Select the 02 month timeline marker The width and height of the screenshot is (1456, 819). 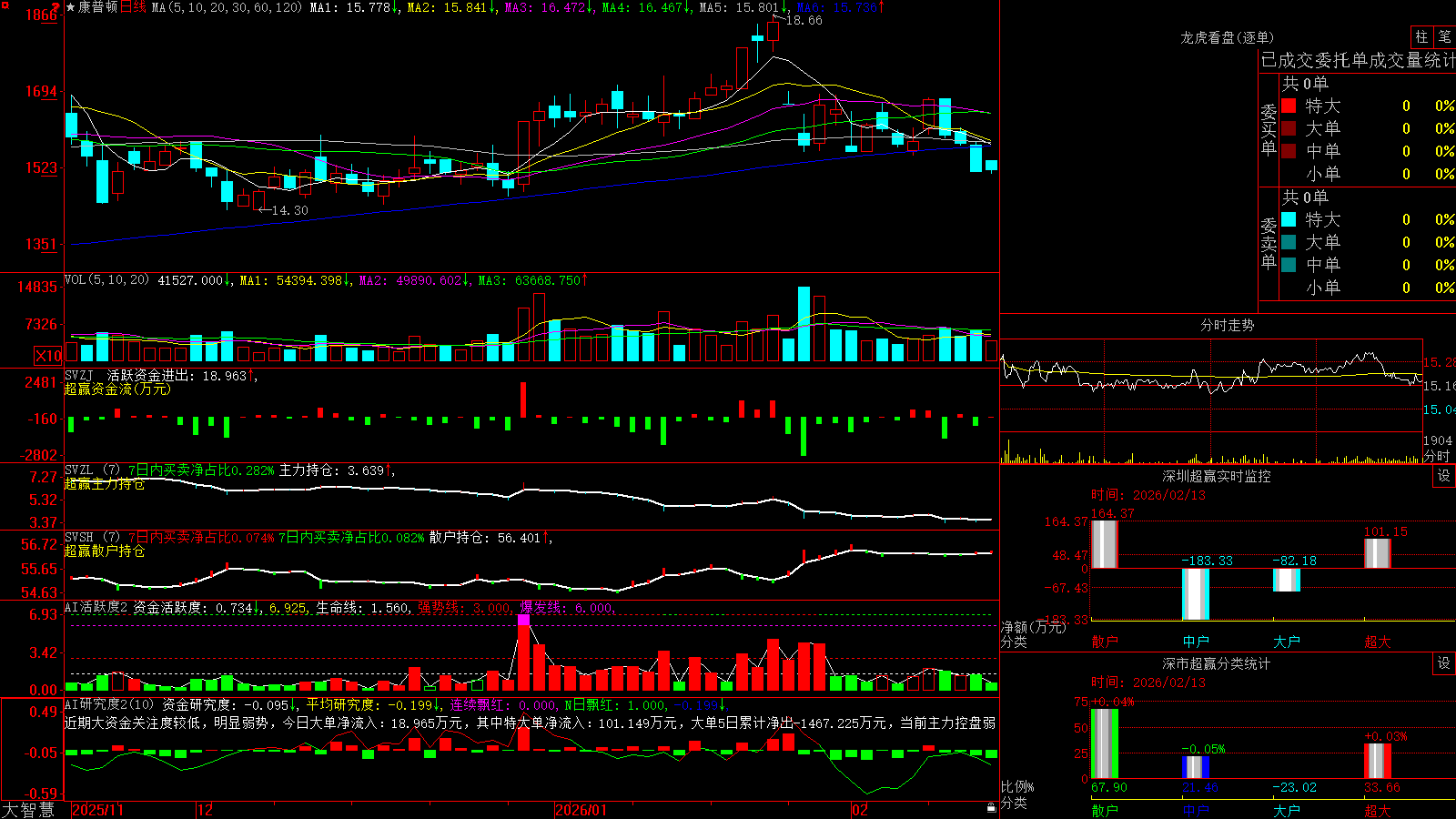click(860, 810)
